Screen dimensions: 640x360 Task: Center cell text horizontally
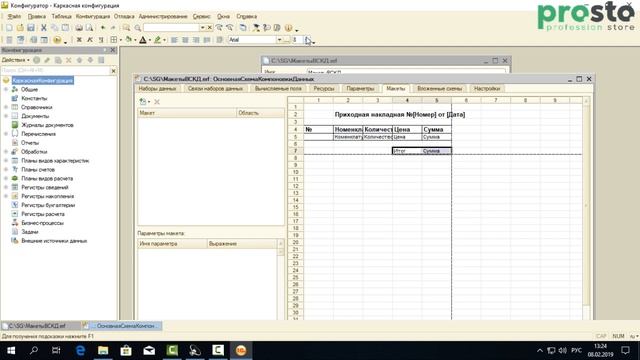coord(185,40)
